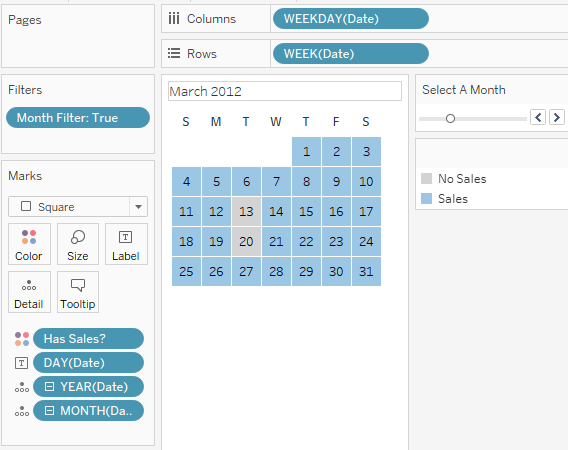568x450 pixels.
Task: Click color icon beside Has Sales? pill
Action: click(22, 339)
